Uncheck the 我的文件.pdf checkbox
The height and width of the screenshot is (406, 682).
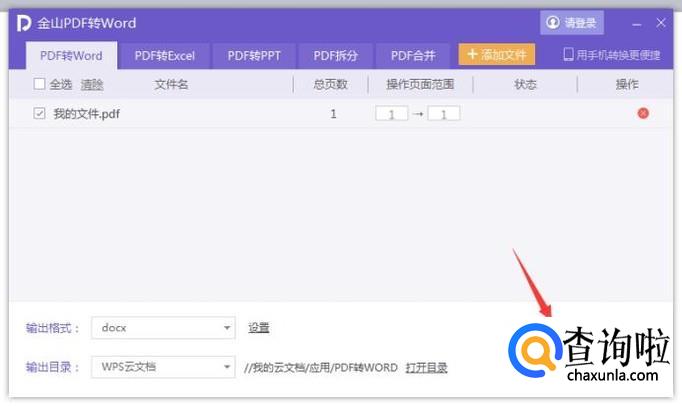click(39, 114)
